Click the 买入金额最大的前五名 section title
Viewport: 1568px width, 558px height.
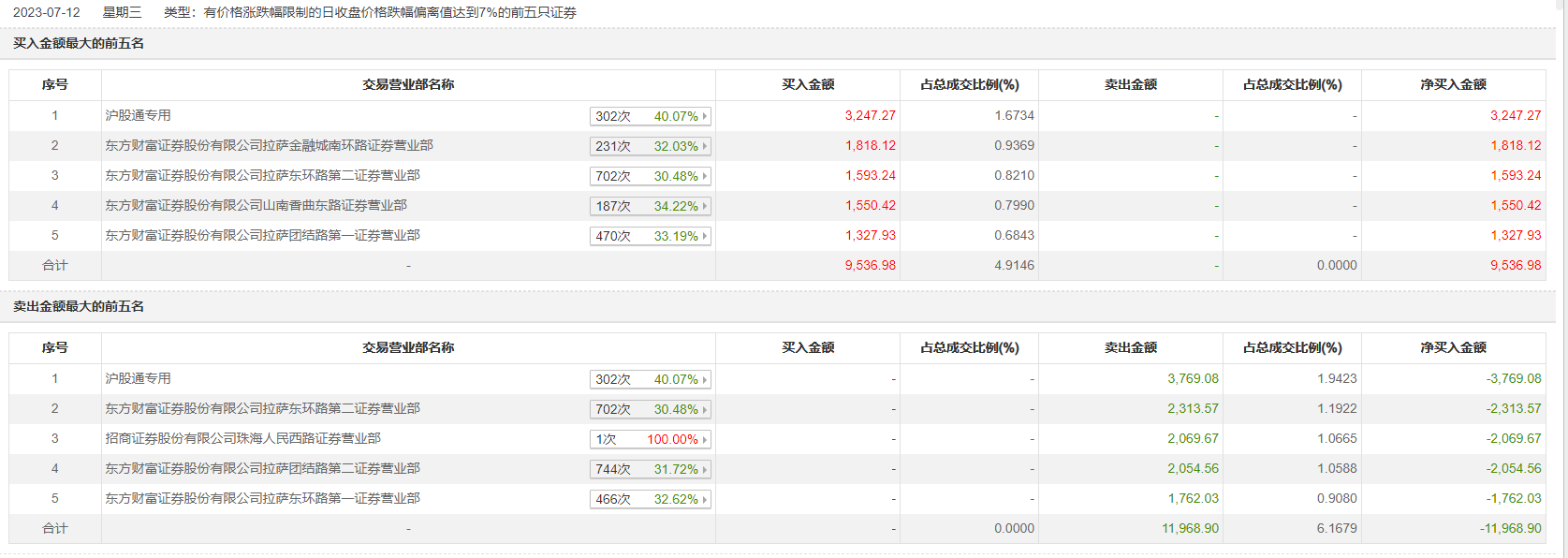pyautogui.click(x=79, y=43)
